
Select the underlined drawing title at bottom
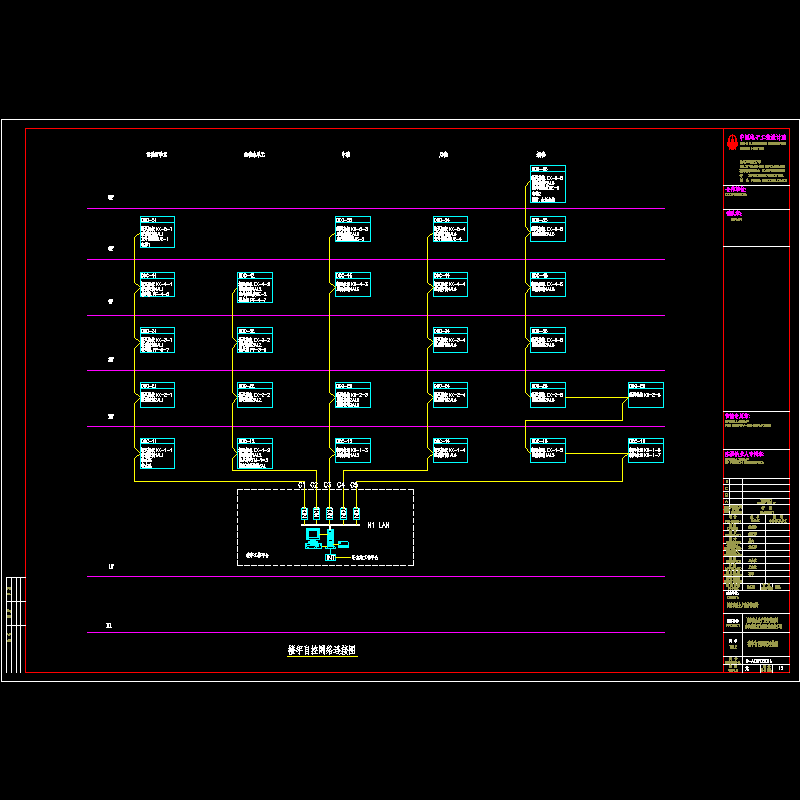(321, 650)
